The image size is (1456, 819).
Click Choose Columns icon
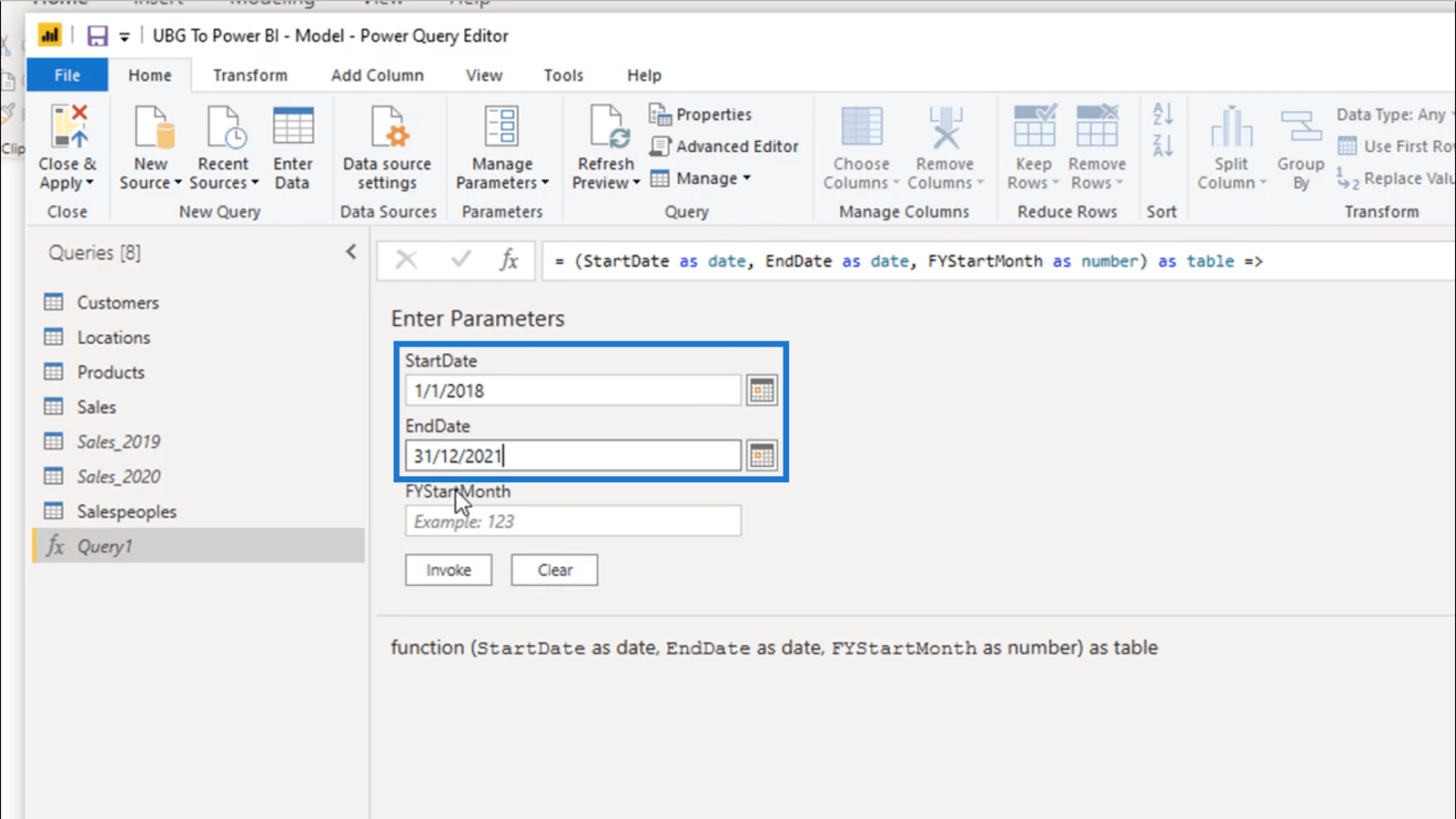861,126
